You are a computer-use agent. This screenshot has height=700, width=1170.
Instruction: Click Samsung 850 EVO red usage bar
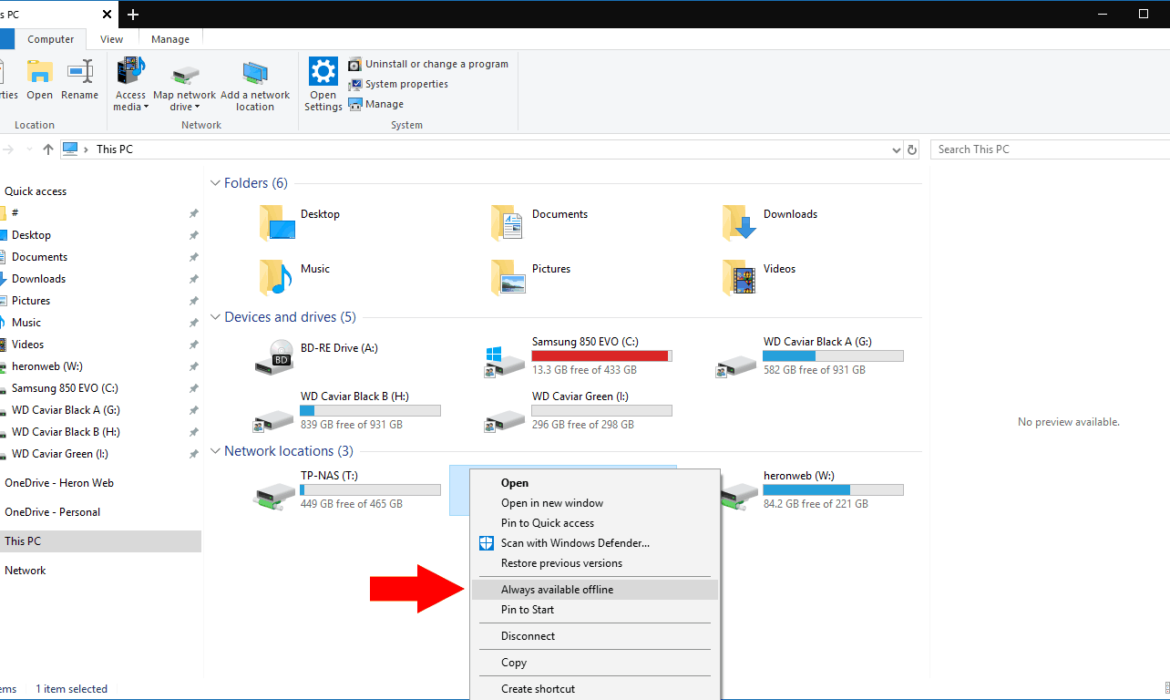(x=601, y=356)
